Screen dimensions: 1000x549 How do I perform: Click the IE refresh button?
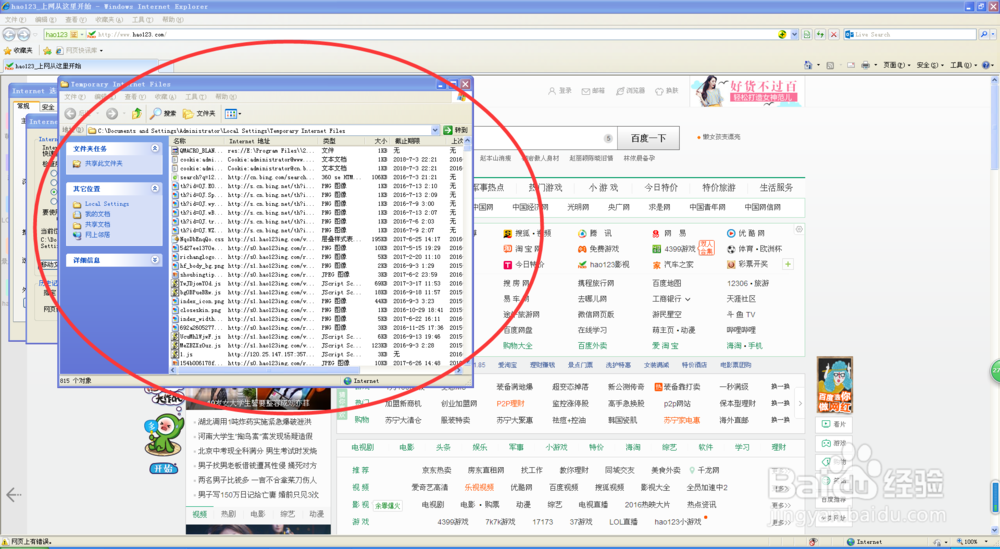coord(820,34)
